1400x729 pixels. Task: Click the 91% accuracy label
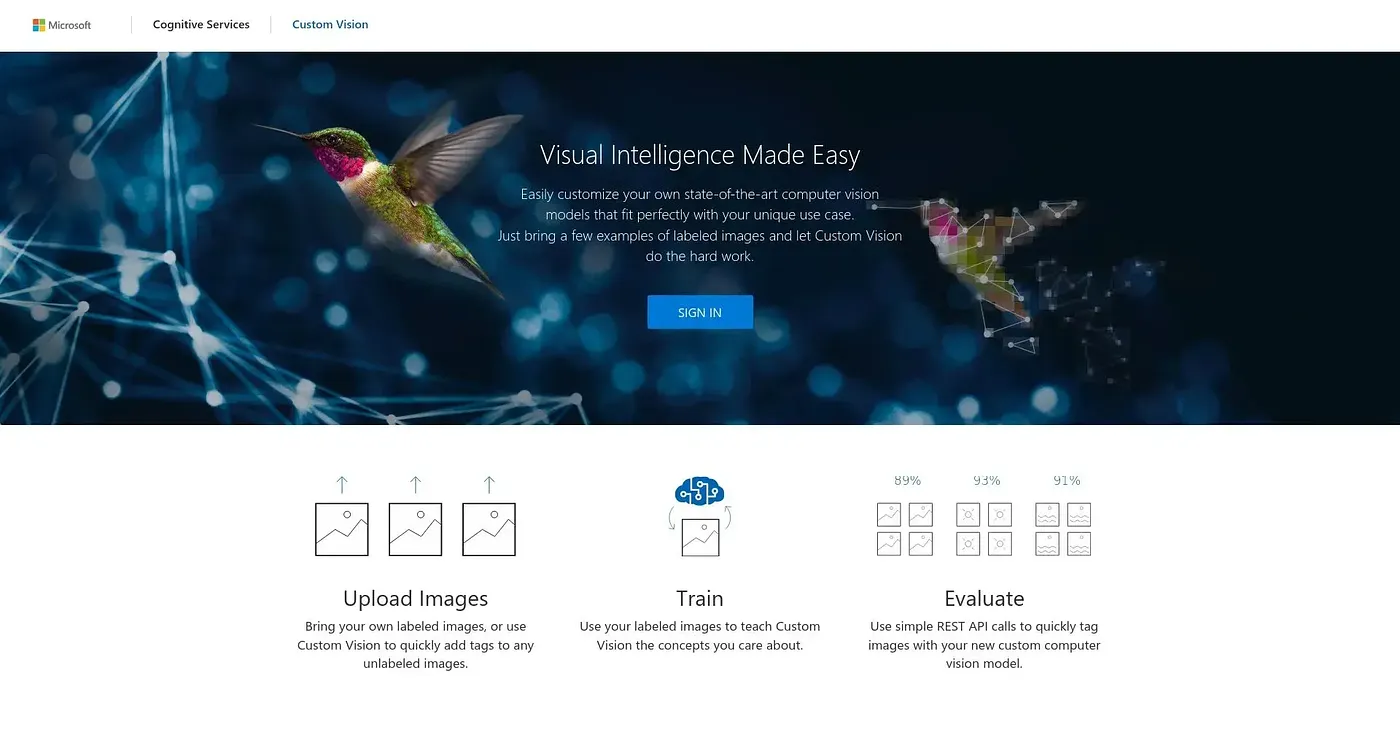coord(1067,480)
